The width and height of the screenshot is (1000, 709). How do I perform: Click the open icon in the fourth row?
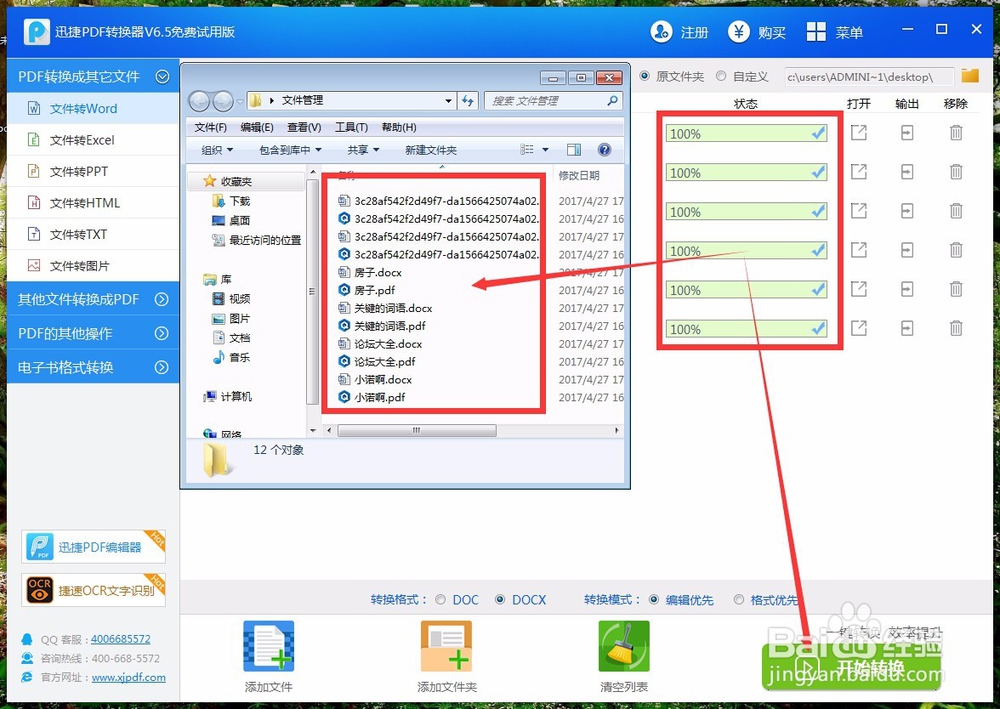[859, 250]
